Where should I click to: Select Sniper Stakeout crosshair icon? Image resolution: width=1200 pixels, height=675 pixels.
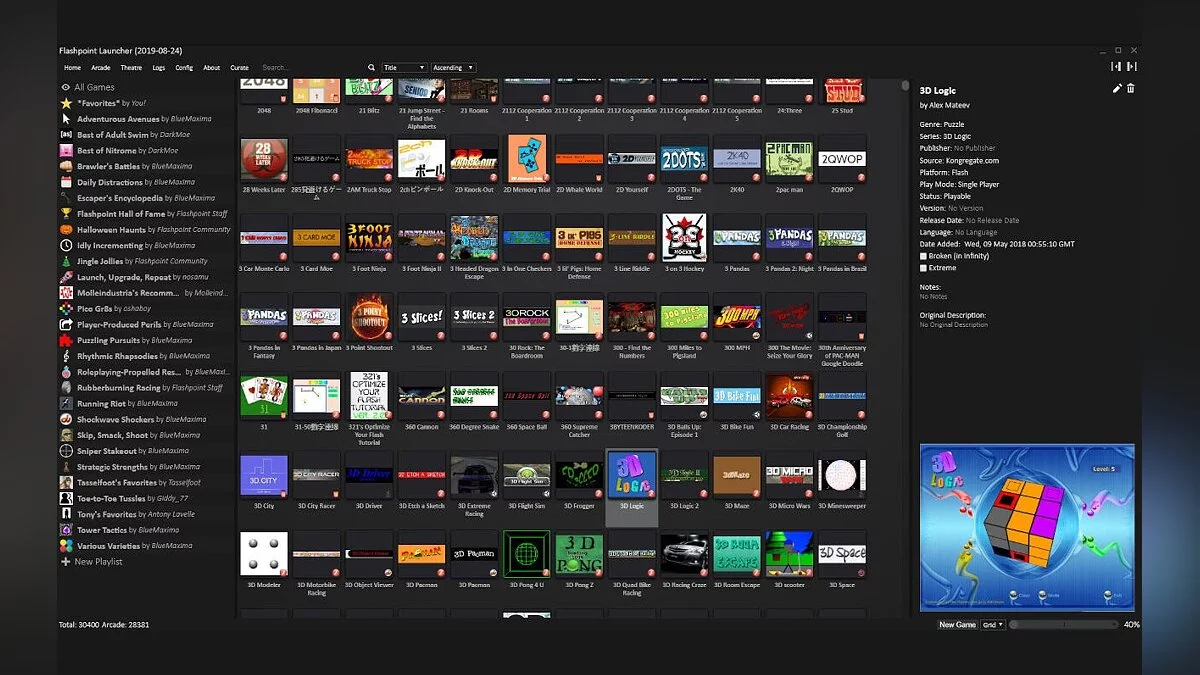[x=66, y=451]
